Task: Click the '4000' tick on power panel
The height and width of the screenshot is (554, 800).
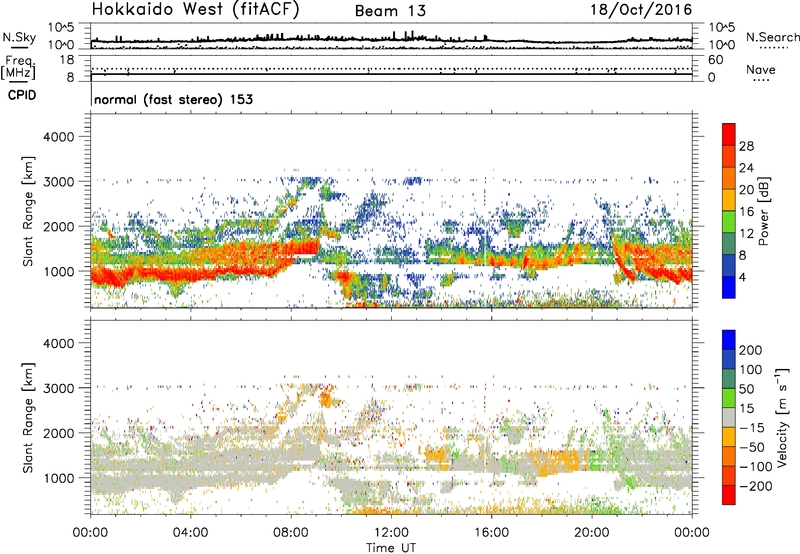Action: (x=59, y=137)
